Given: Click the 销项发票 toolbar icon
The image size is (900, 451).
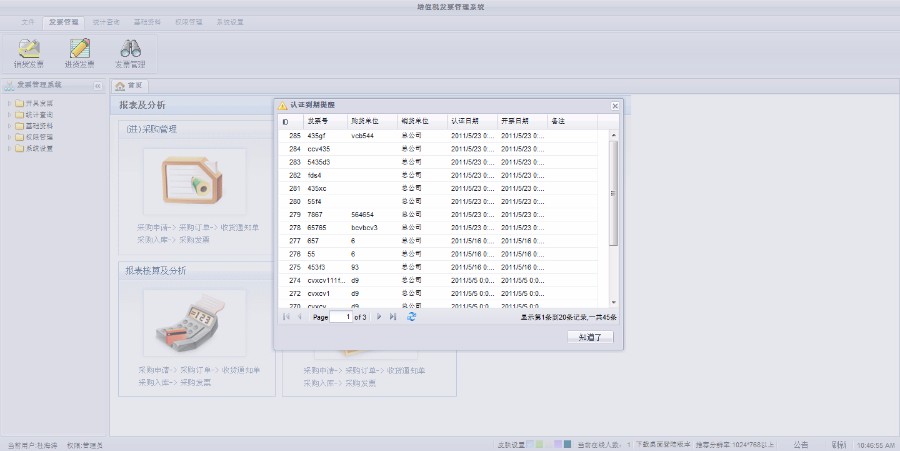Looking at the screenshot, I should [28, 52].
